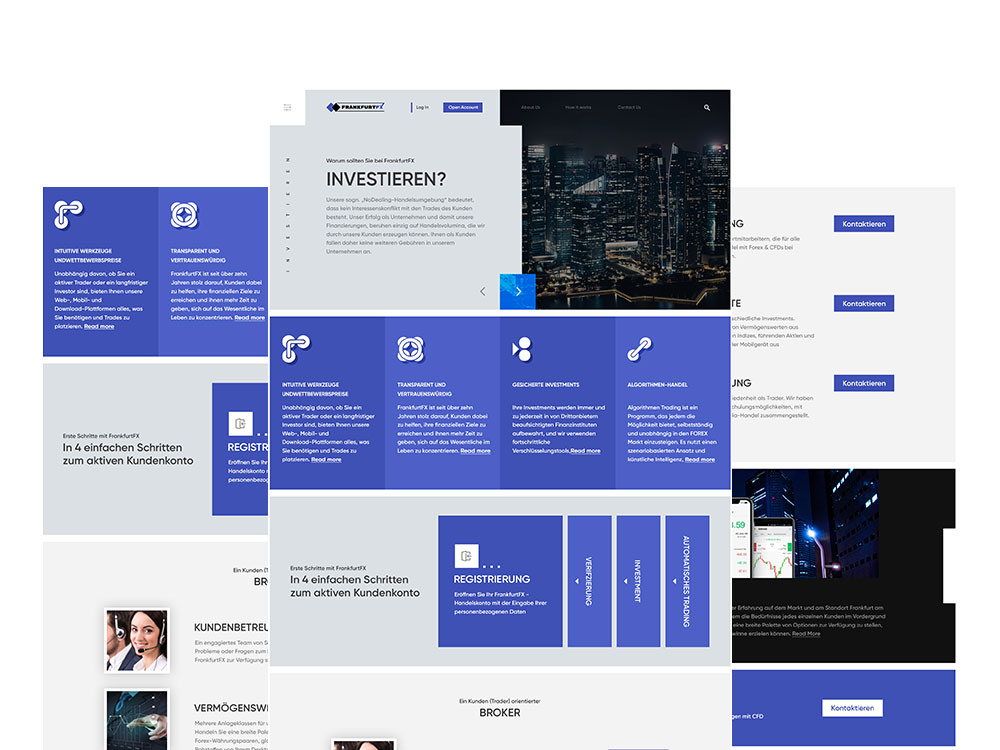Click the Registrierung login icon in center mockup
This screenshot has height=750, width=1000.
pyautogui.click(x=466, y=555)
